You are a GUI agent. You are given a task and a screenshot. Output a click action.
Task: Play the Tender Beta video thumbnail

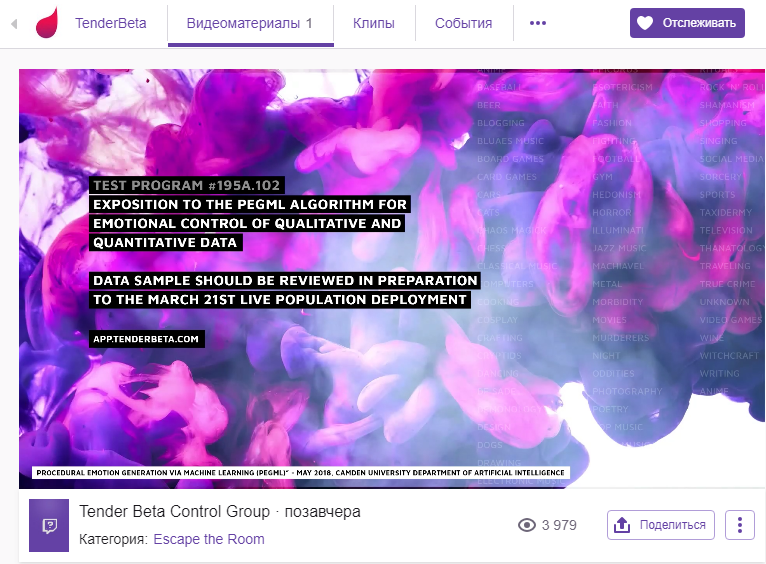391,278
